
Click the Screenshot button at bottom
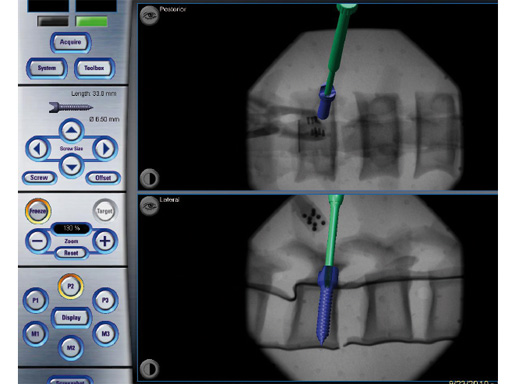click(70, 380)
